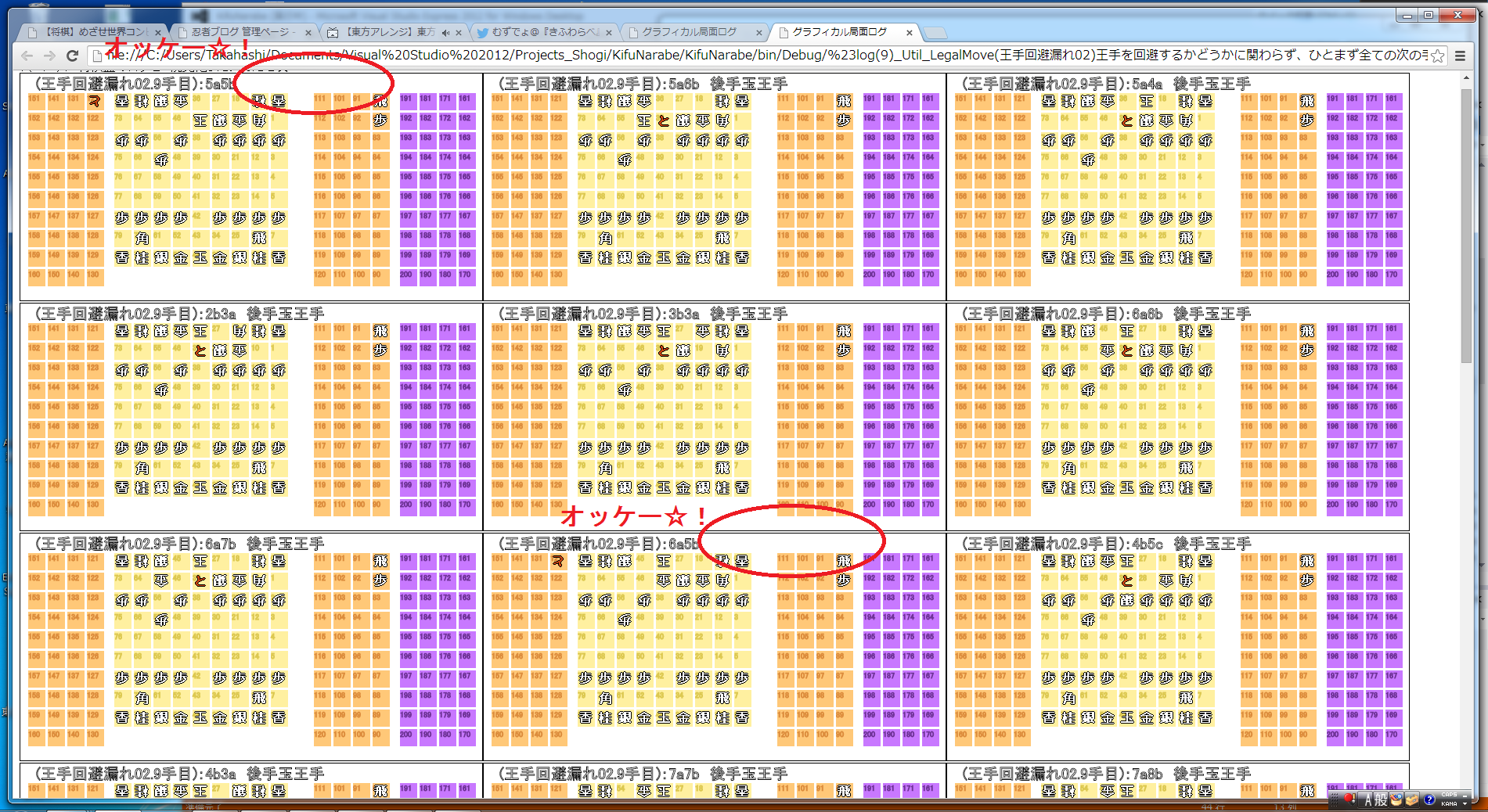Click the board heading ending in 5a6b
1488x812 pixels.
643,84
